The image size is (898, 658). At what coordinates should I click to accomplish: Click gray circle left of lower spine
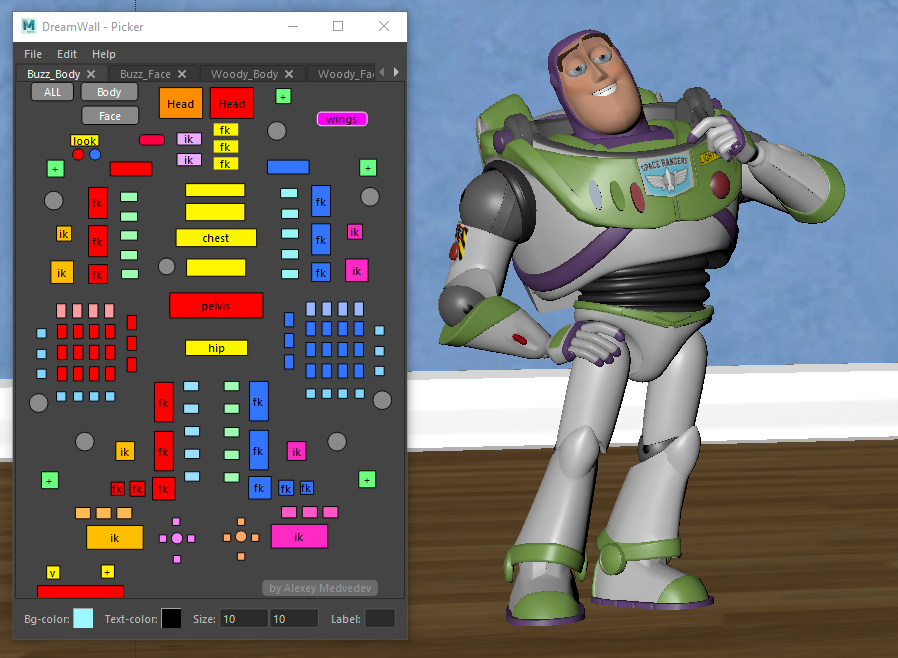[167, 266]
